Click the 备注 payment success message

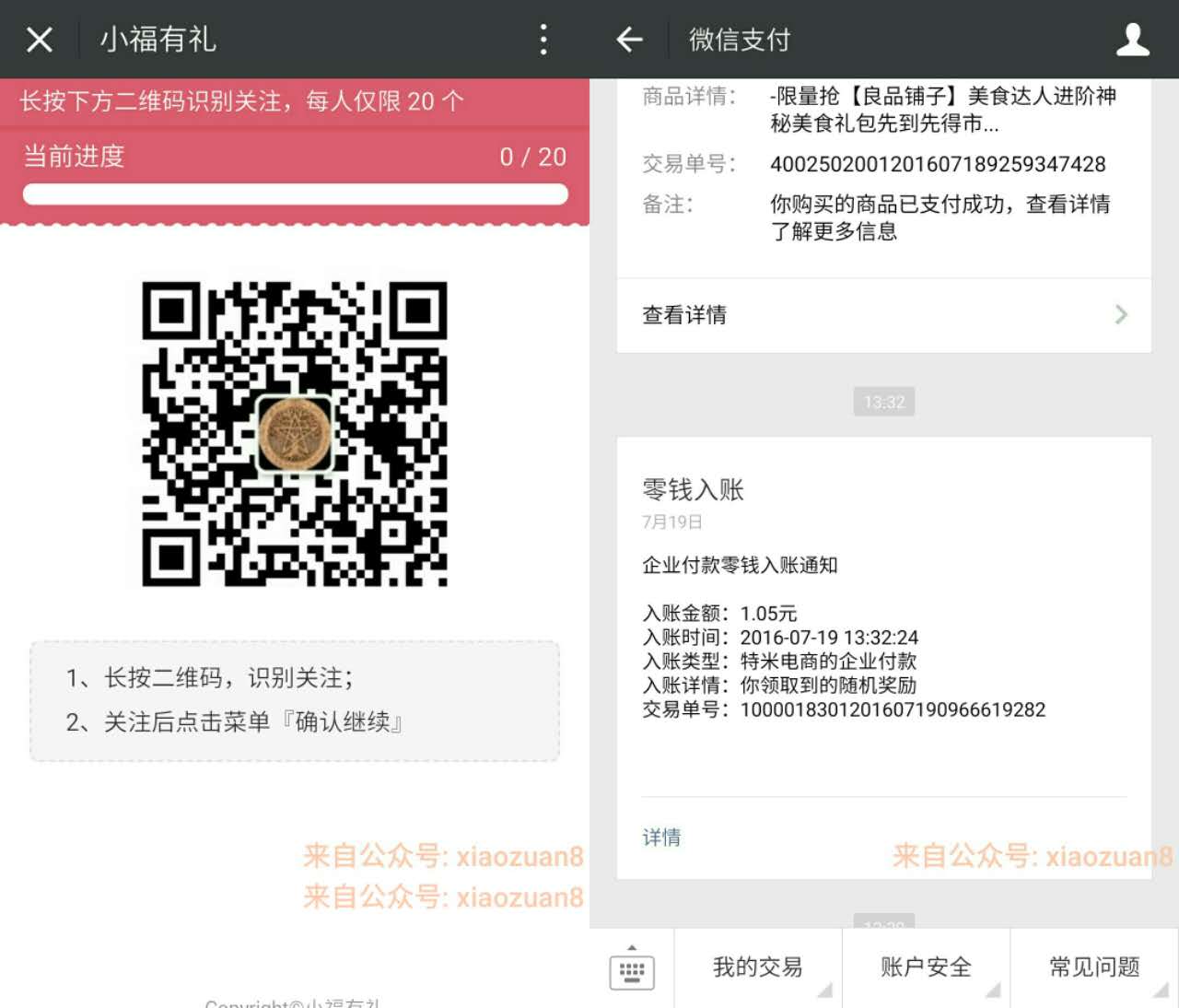pyautogui.click(x=940, y=217)
